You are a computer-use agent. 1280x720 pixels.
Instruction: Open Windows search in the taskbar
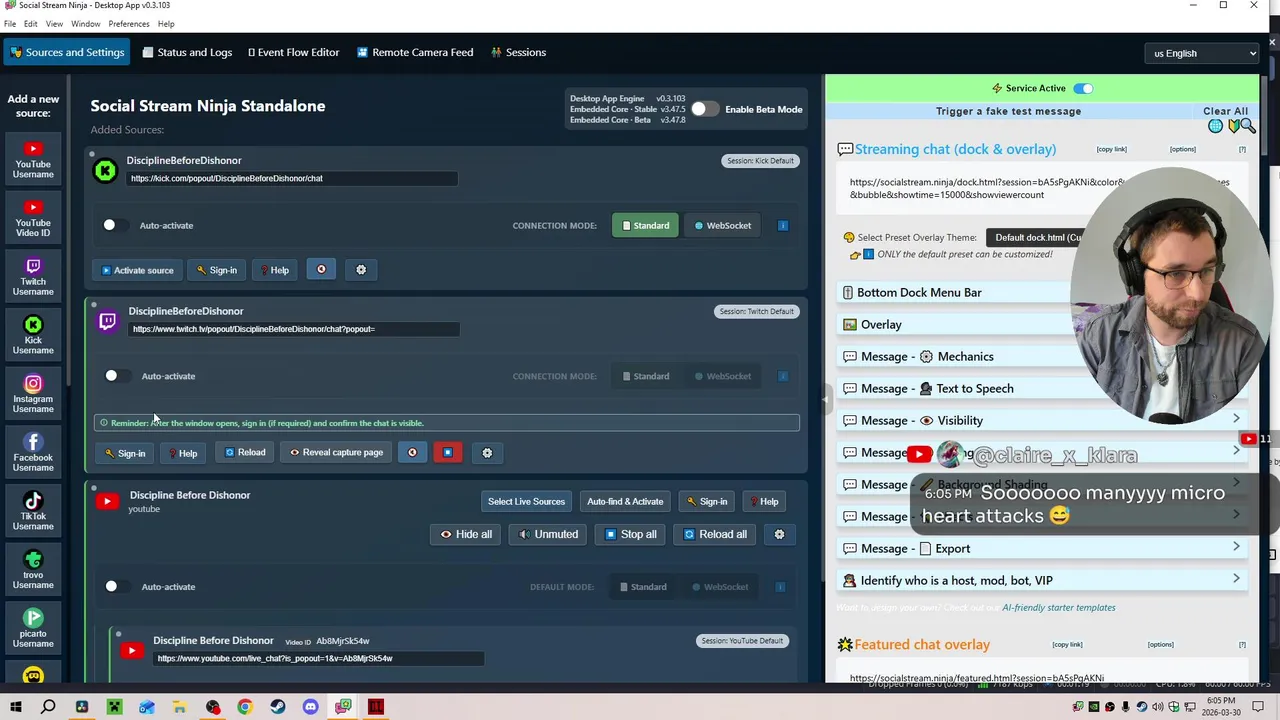pyautogui.click(x=48, y=707)
